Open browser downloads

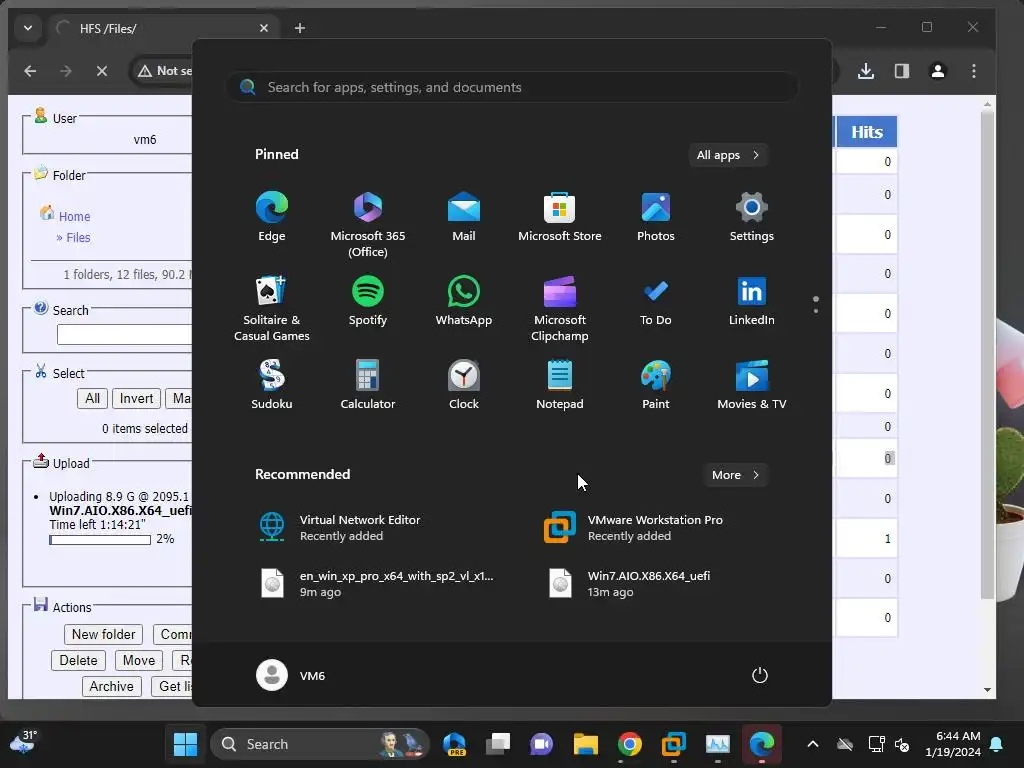click(866, 71)
